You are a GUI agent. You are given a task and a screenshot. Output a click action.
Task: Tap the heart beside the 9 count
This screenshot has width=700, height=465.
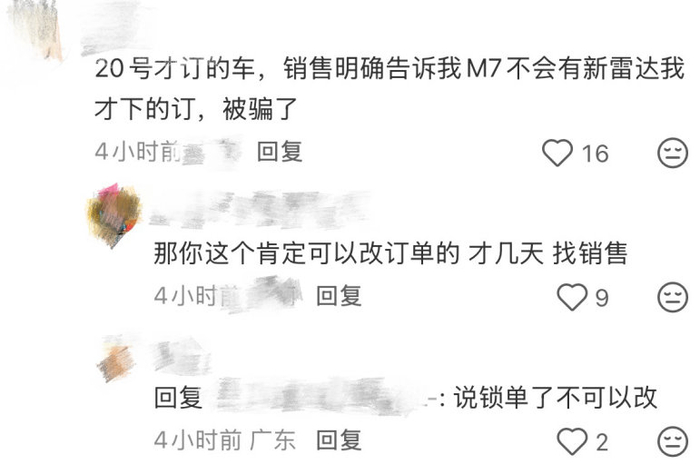pos(572,297)
